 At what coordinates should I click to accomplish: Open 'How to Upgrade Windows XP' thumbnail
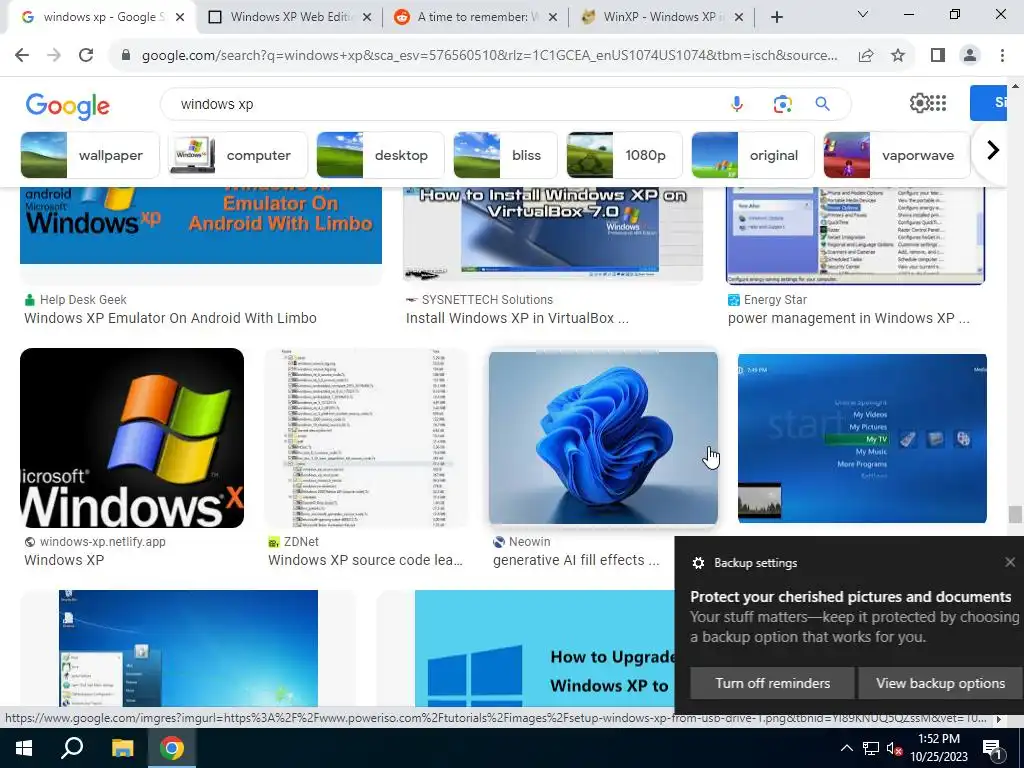click(x=545, y=648)
